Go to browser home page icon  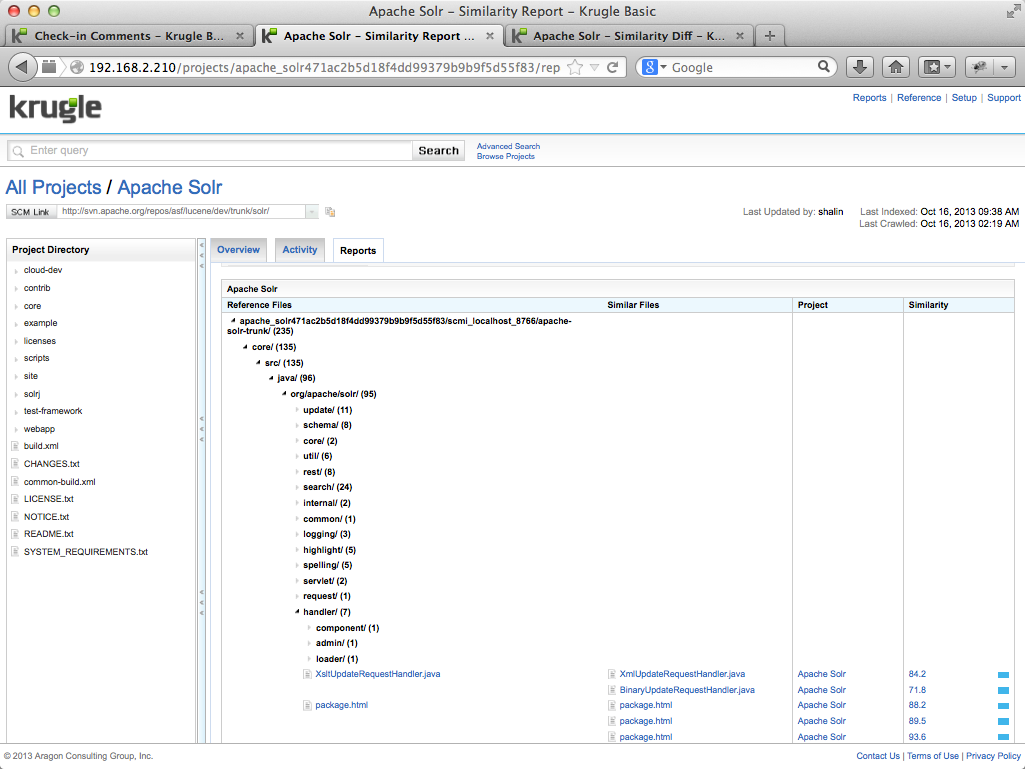896,67
